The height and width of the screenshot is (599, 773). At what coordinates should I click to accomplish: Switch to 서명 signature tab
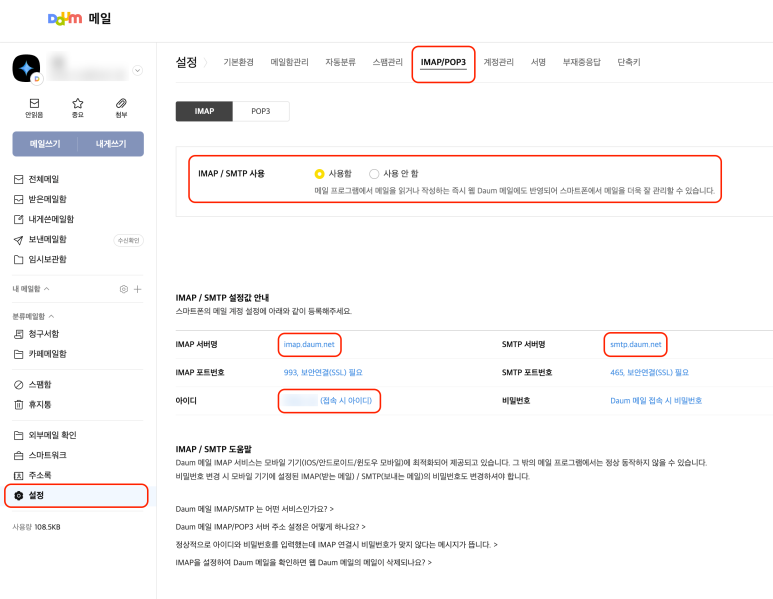pyautogui.click(x=538, y=62)
